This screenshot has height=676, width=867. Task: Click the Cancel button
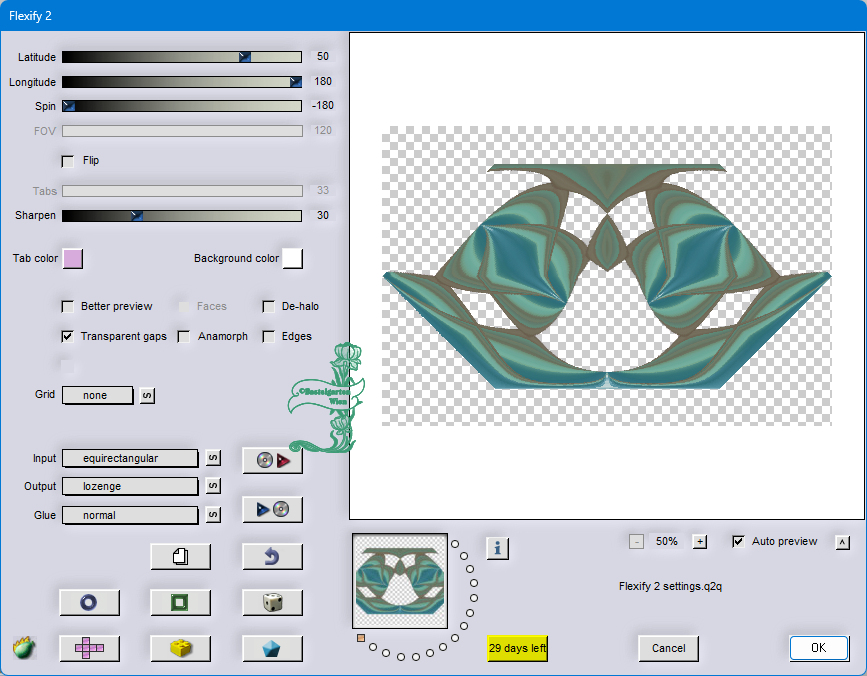coord(668,648)
